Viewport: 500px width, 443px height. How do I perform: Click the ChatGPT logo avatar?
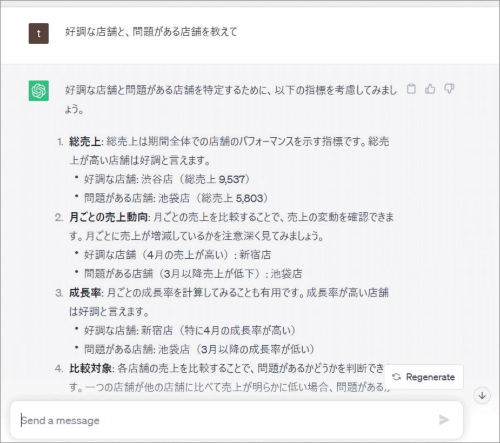pos(39,91)
